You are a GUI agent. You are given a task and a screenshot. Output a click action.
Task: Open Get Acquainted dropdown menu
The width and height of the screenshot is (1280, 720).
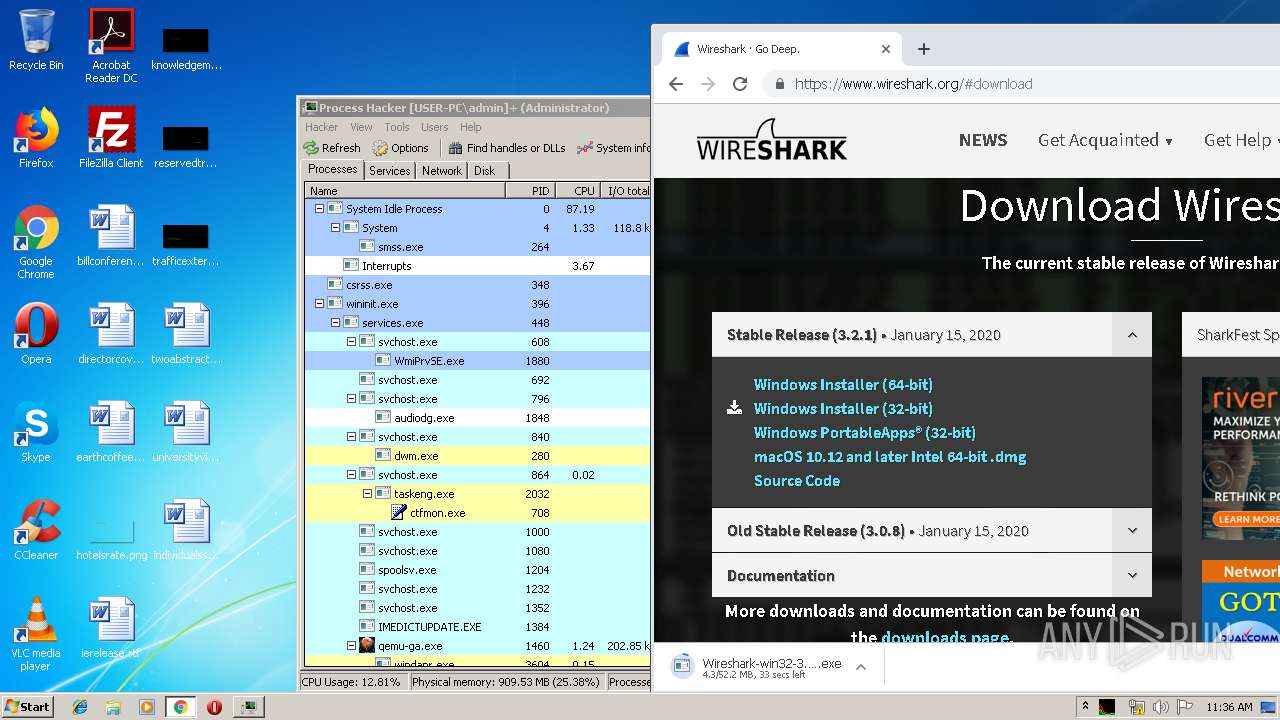[x=1105, y=140]
